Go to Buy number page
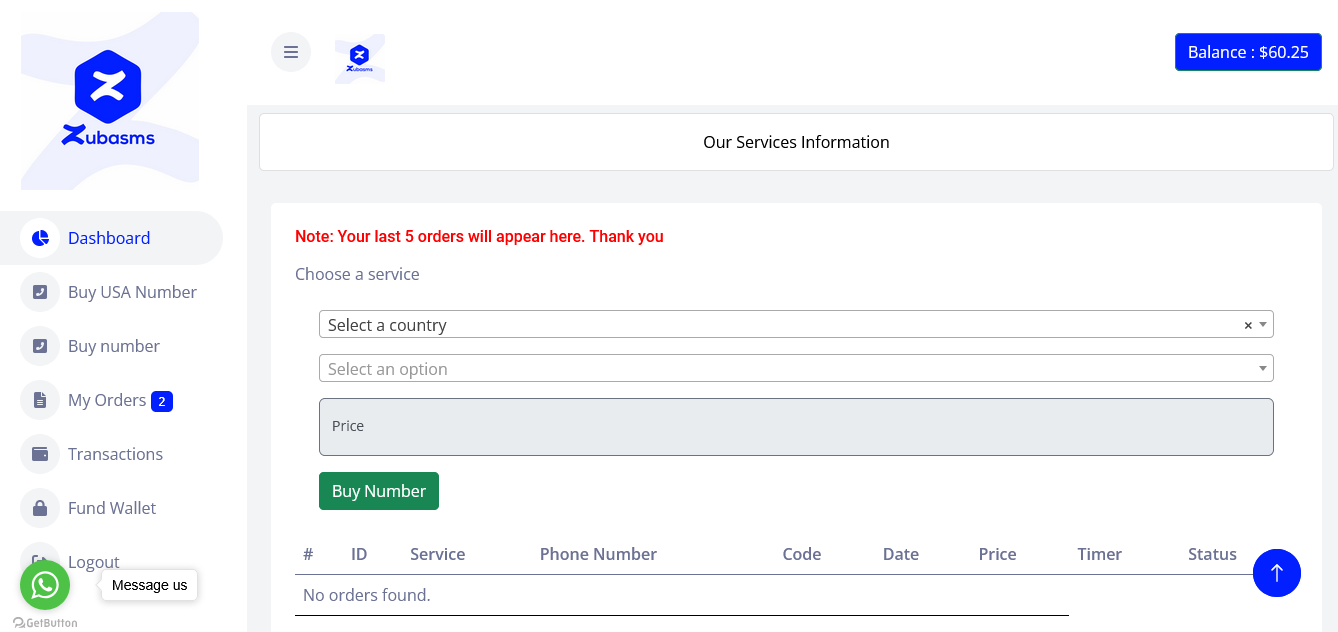Image resolution: width=1338 pixels, height=632 pixels. tap(114, 346)
